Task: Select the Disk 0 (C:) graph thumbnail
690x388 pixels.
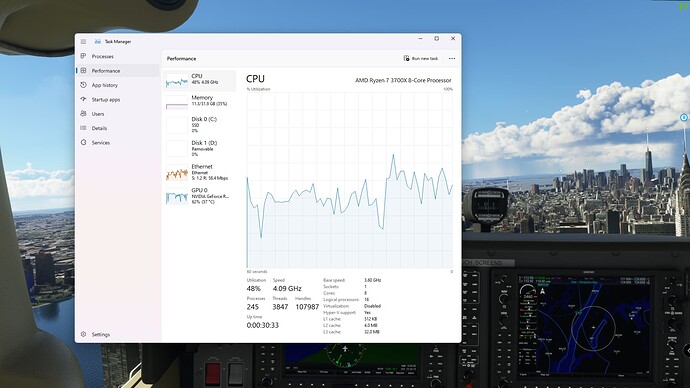Action: click(x=177, y=125)
